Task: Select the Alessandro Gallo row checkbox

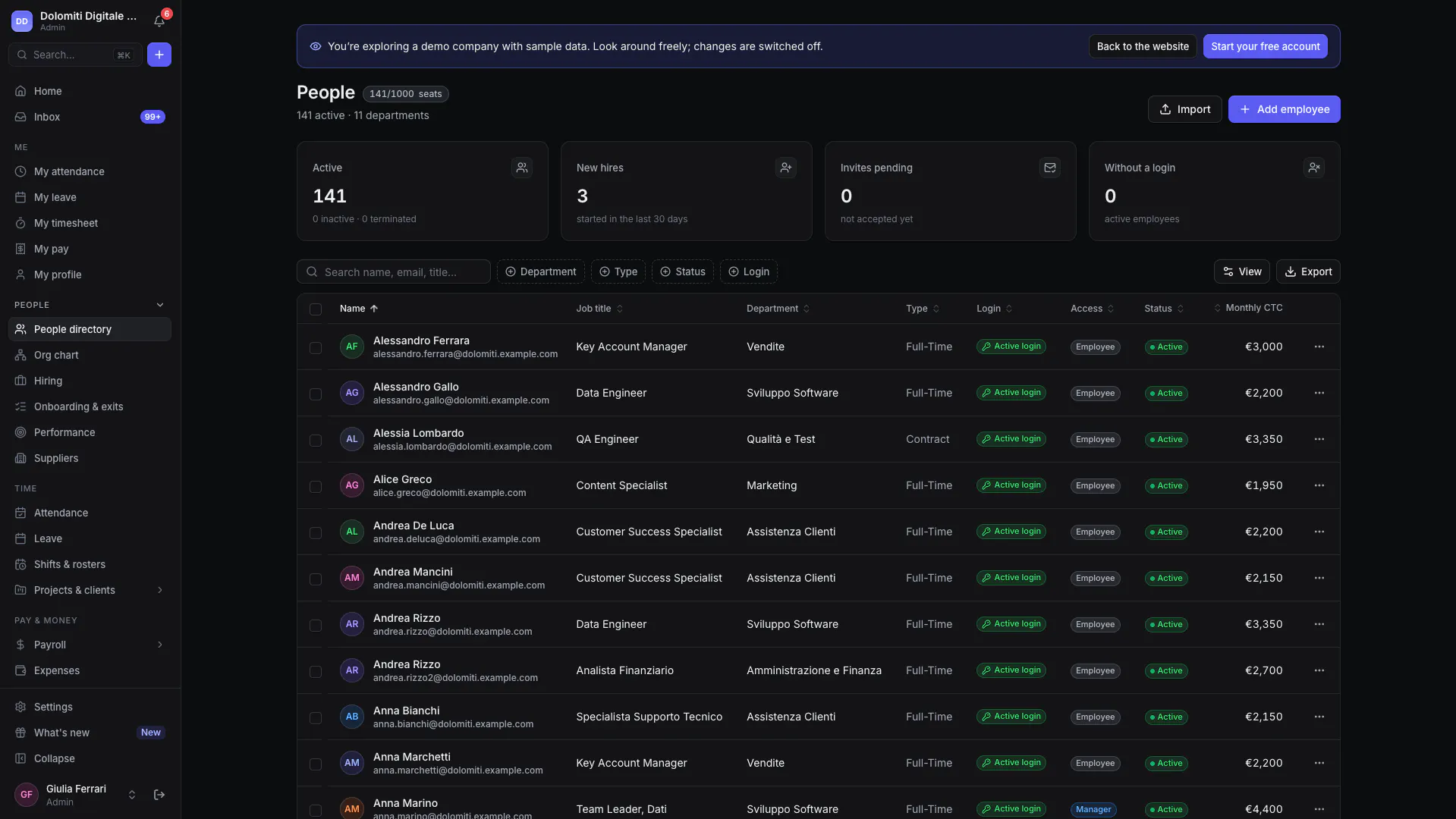Action: (x=316, y=394)
